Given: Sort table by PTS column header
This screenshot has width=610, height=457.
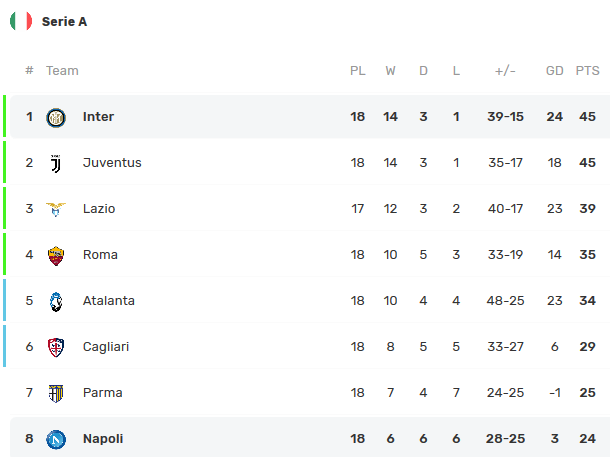Looking at the screenshot, I should 587,71.
